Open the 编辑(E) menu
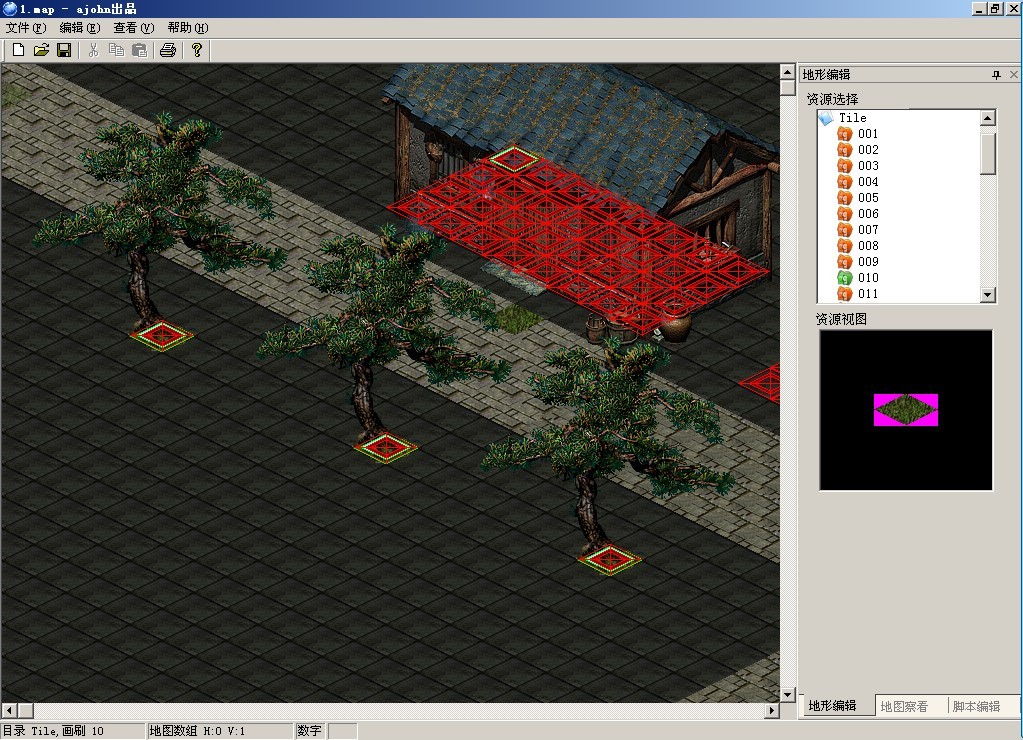Viewport: 1023px width, 740px height. click(x=80, y=27)
